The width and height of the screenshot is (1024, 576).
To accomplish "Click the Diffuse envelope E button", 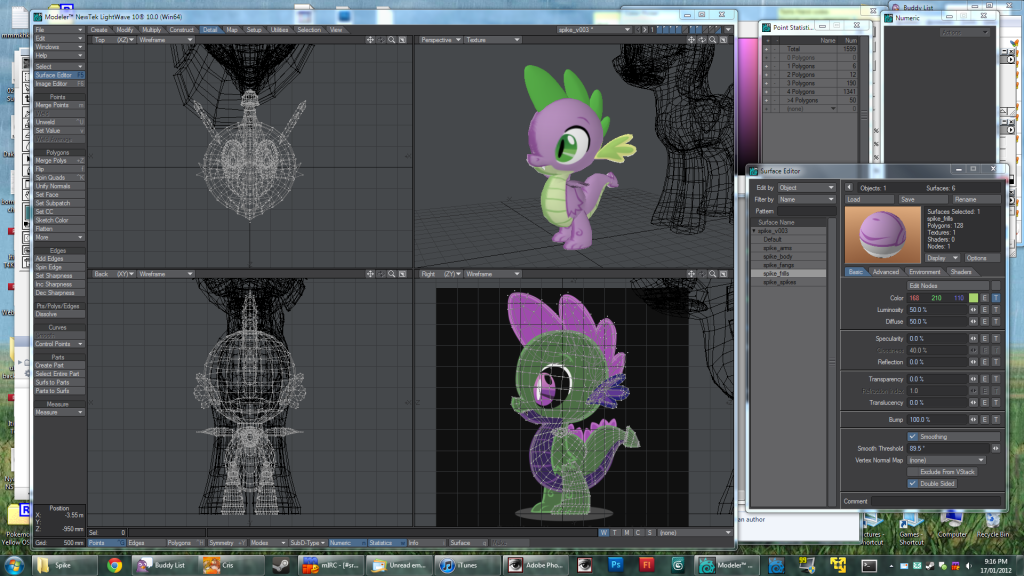I will pyautogui.click(x=985, y=321).
